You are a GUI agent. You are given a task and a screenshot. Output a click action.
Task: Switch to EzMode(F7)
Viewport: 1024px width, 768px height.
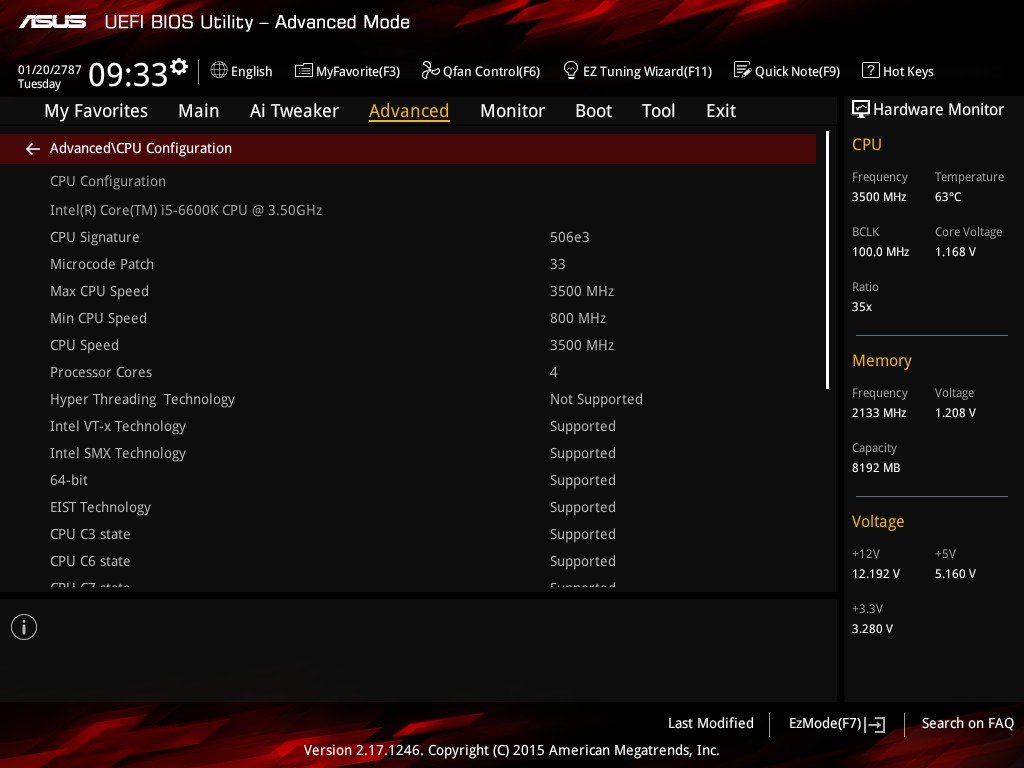click(x=837, y=724)
